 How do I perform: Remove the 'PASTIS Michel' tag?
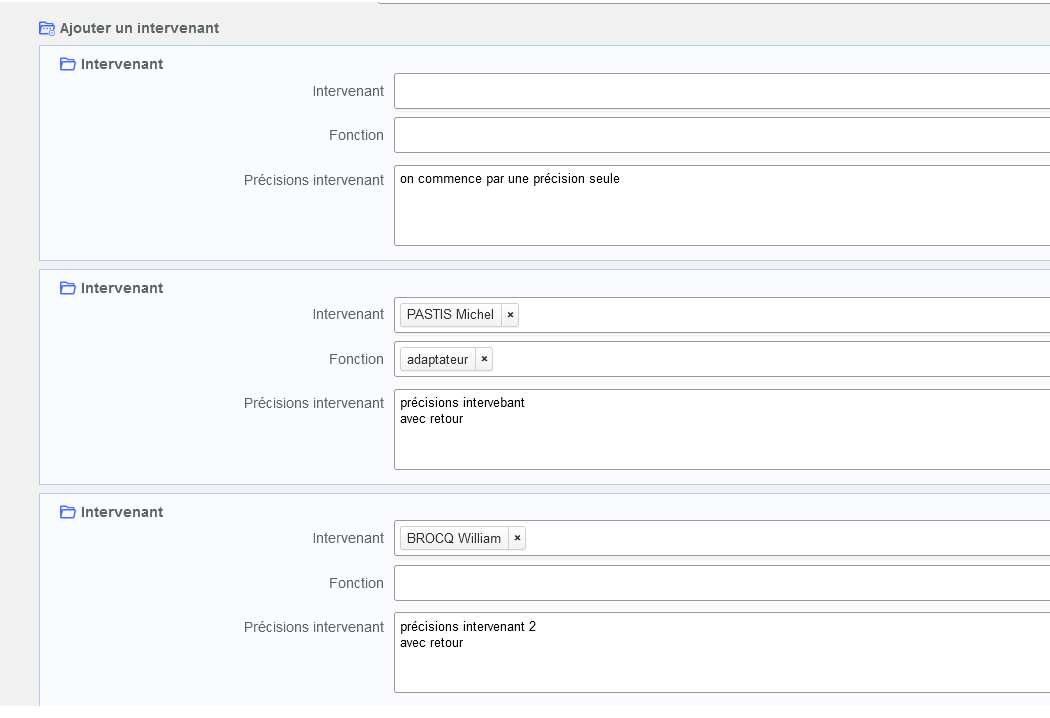[510, 315]
